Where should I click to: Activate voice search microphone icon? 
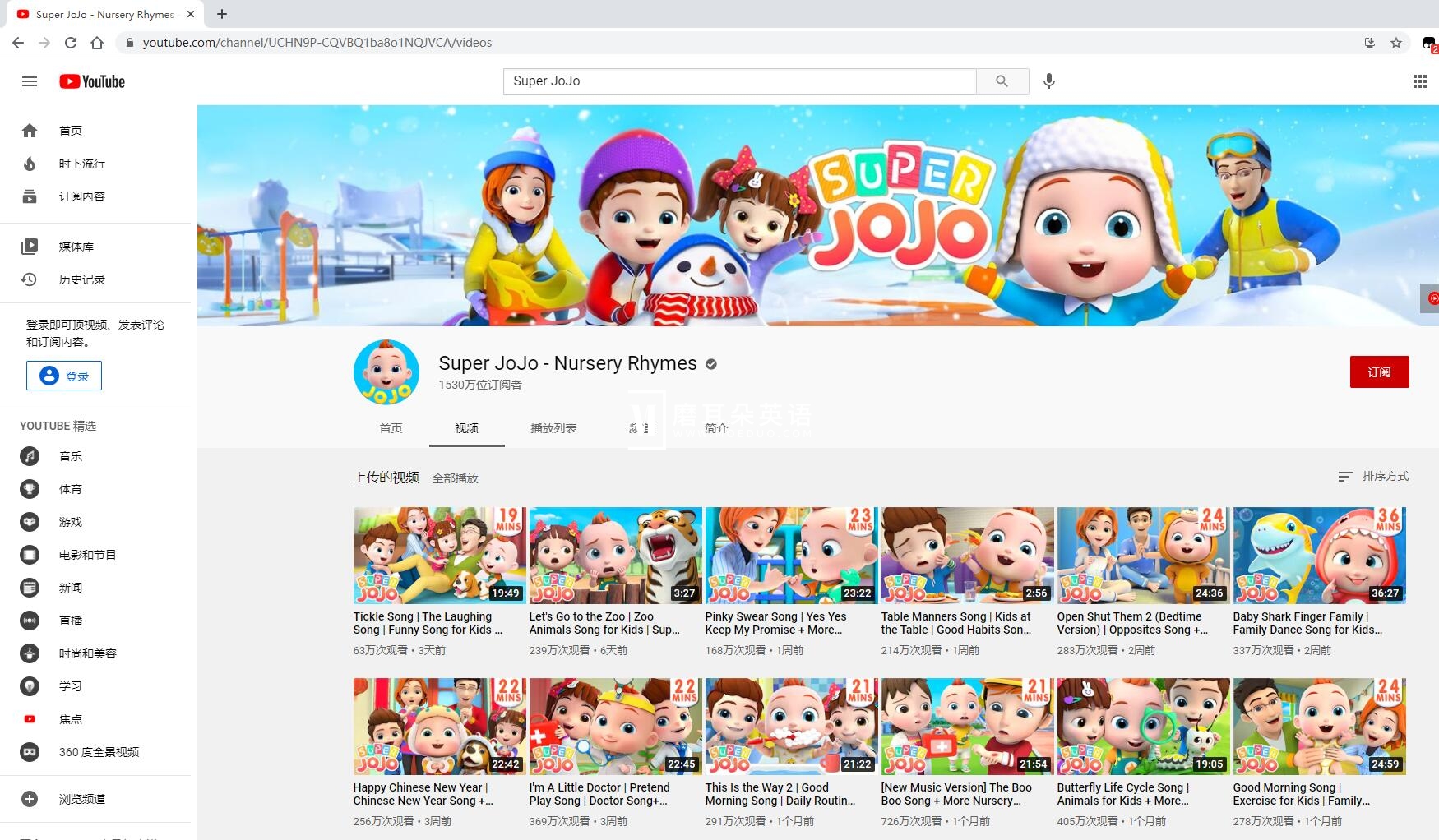tap(1049, 81)
